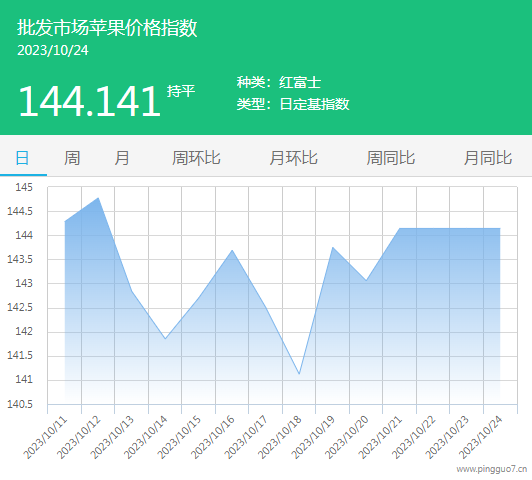Image resolution: width=532 pixels, height=480 pixels.
Task: Switch to the 周 weekly tab
Action: pyautogui.click(x=72, y=158)
